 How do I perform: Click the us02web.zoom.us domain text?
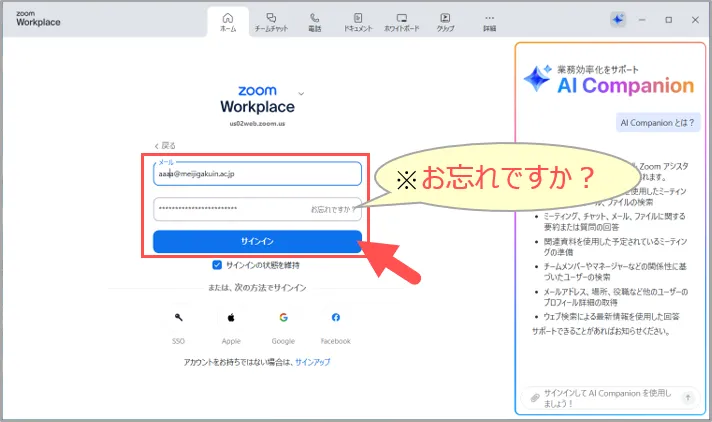[257, 124]
